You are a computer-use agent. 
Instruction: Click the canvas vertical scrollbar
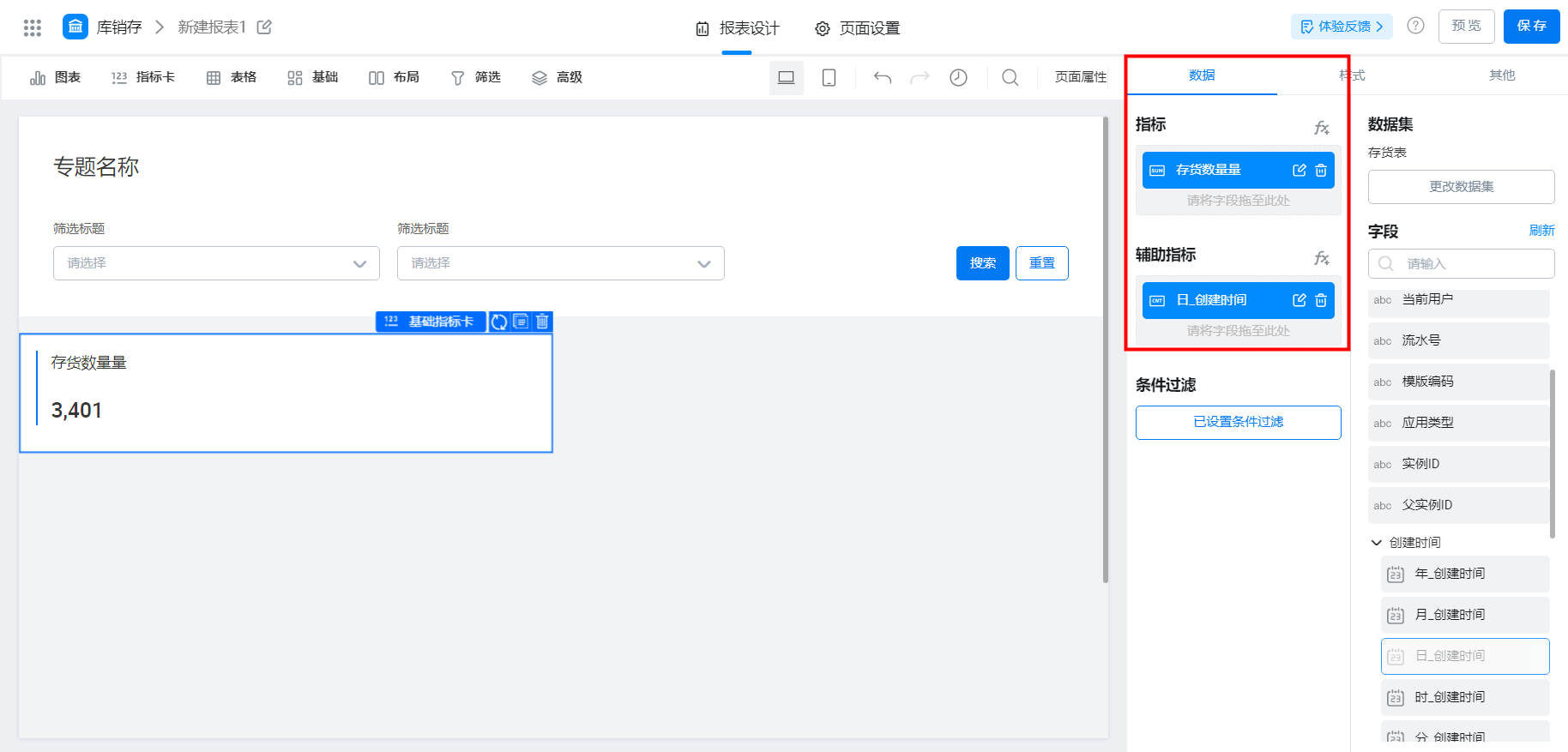(x=1106, y=351)
